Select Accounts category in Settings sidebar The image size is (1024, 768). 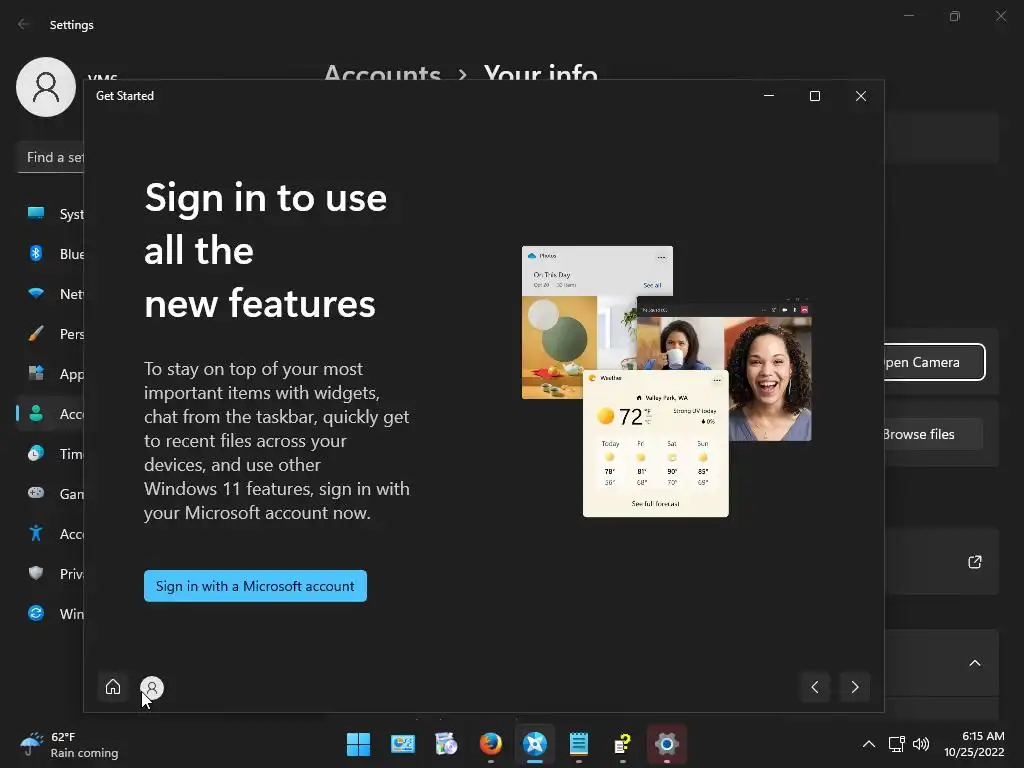(x=51, y=413)
